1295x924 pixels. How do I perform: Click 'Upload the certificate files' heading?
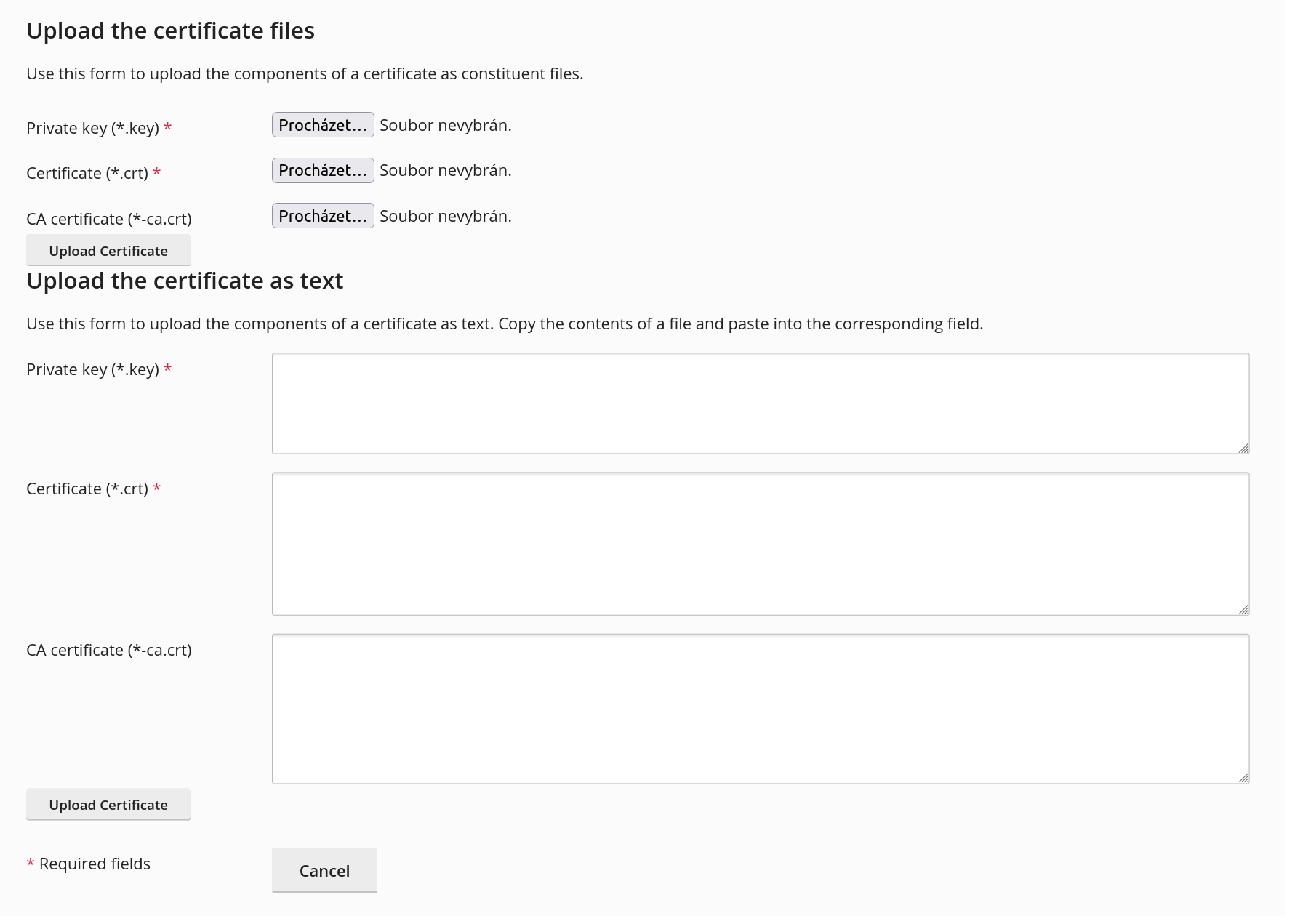click(170, 31)
